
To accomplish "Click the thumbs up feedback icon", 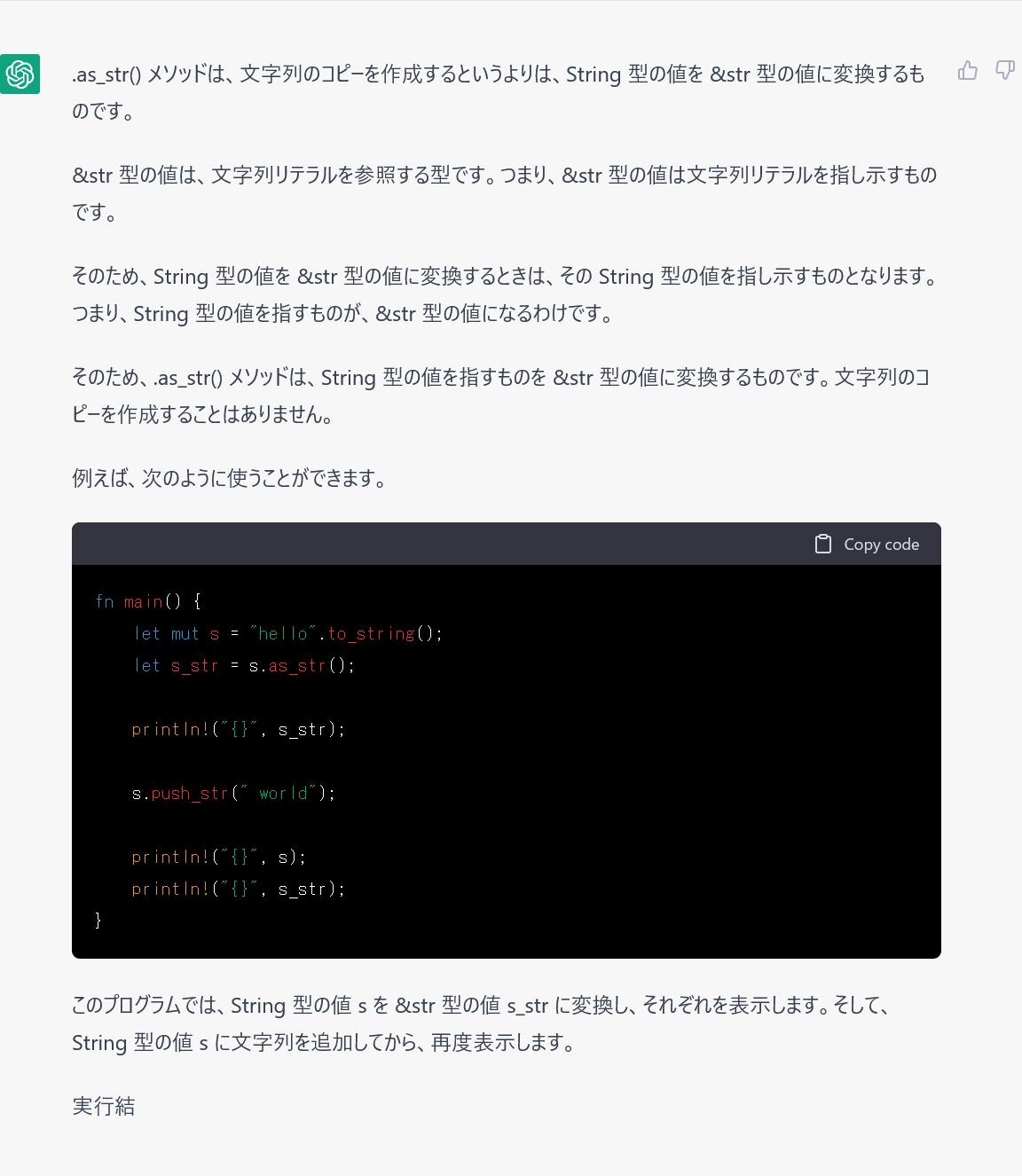I will point(968,71).
